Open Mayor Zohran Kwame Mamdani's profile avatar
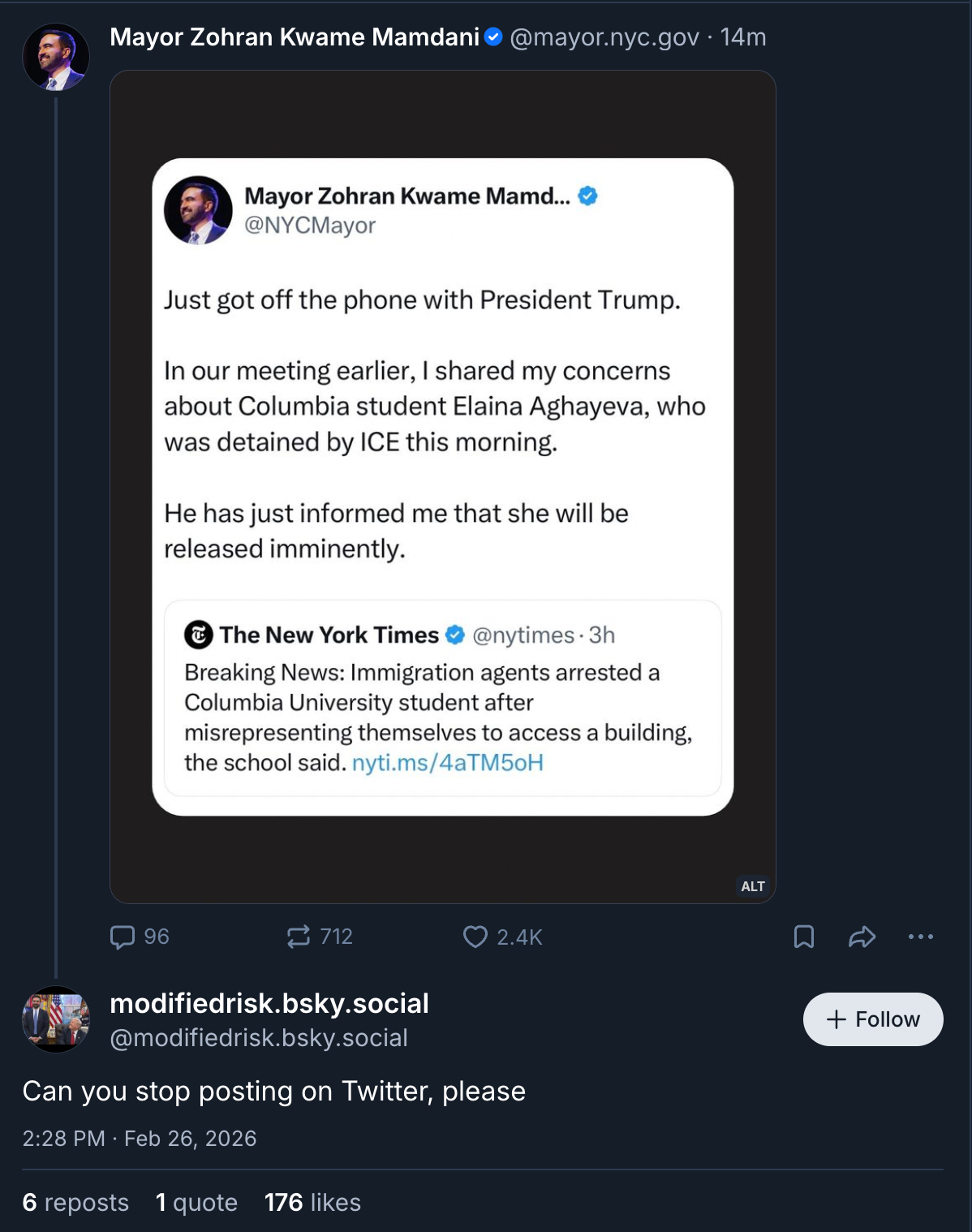The image size is (972, 1232). (x=56, y=57)
